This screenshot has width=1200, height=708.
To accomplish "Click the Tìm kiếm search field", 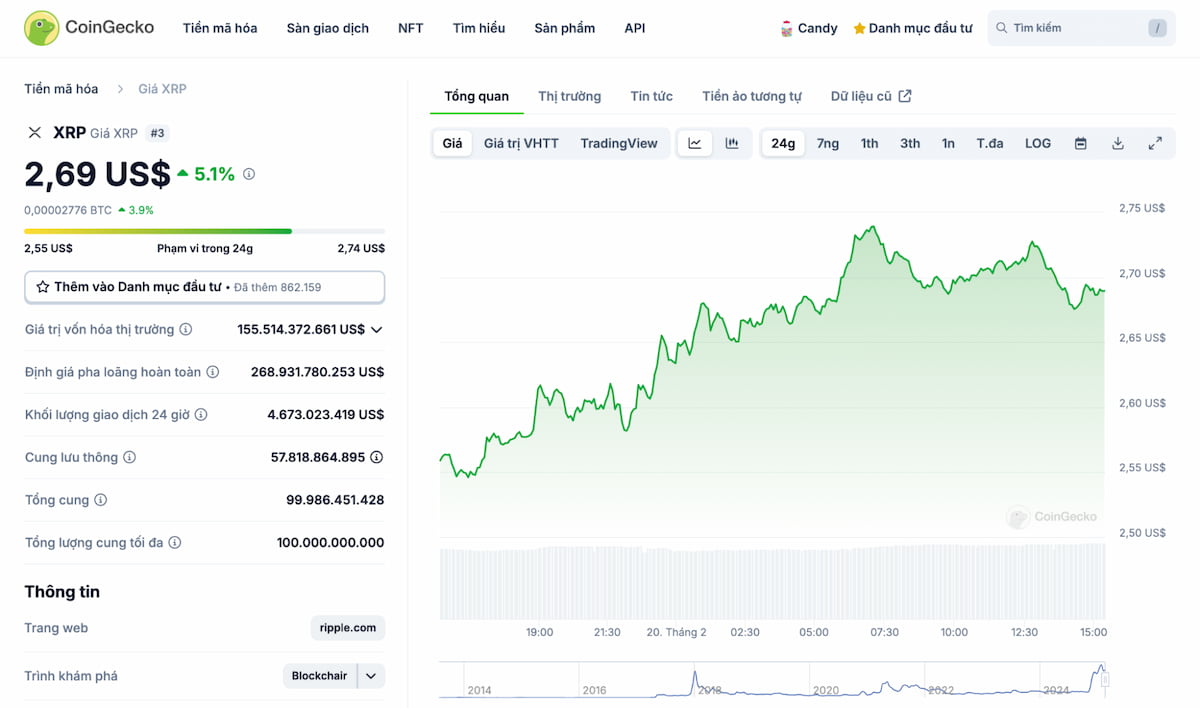I will click(x=1081, y=28).
